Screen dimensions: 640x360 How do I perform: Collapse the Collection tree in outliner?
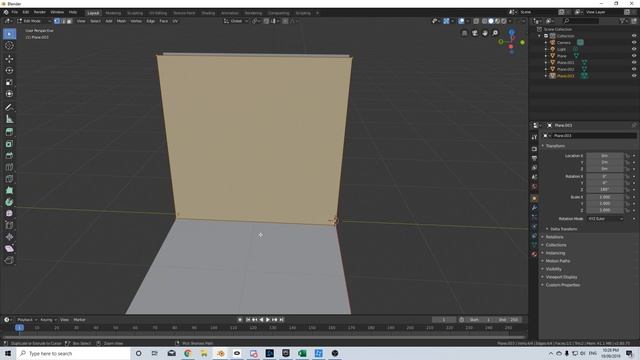(x=540, y=36)
